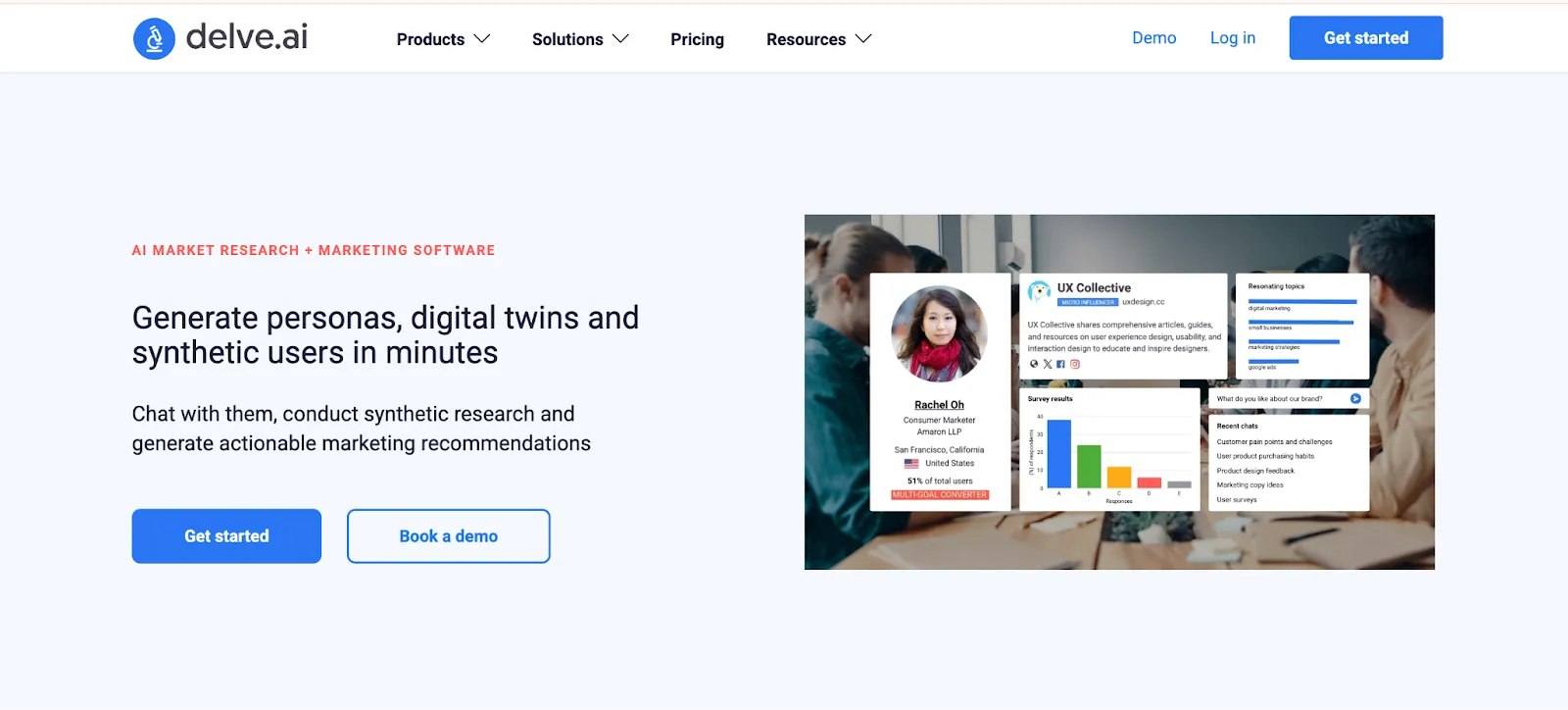Click the Instagram icon in UX Collective card
Screen dimensions: 1568x710
[x=1074, y=364]
